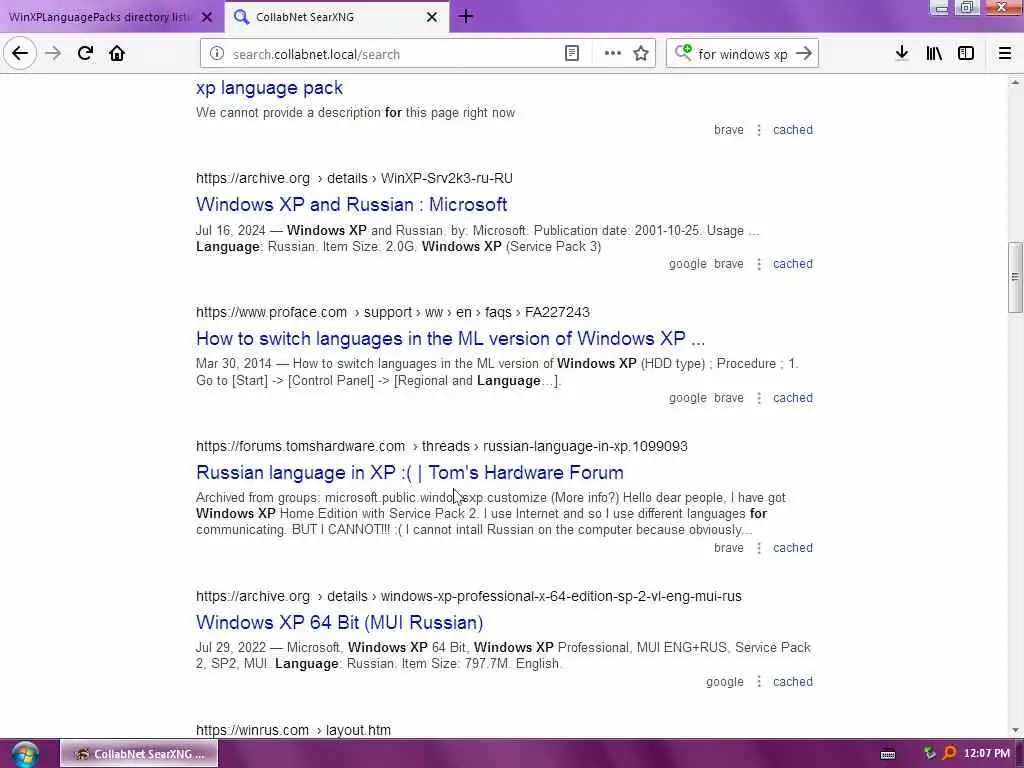Open the Windows Start menu

[x=24, y=754]
